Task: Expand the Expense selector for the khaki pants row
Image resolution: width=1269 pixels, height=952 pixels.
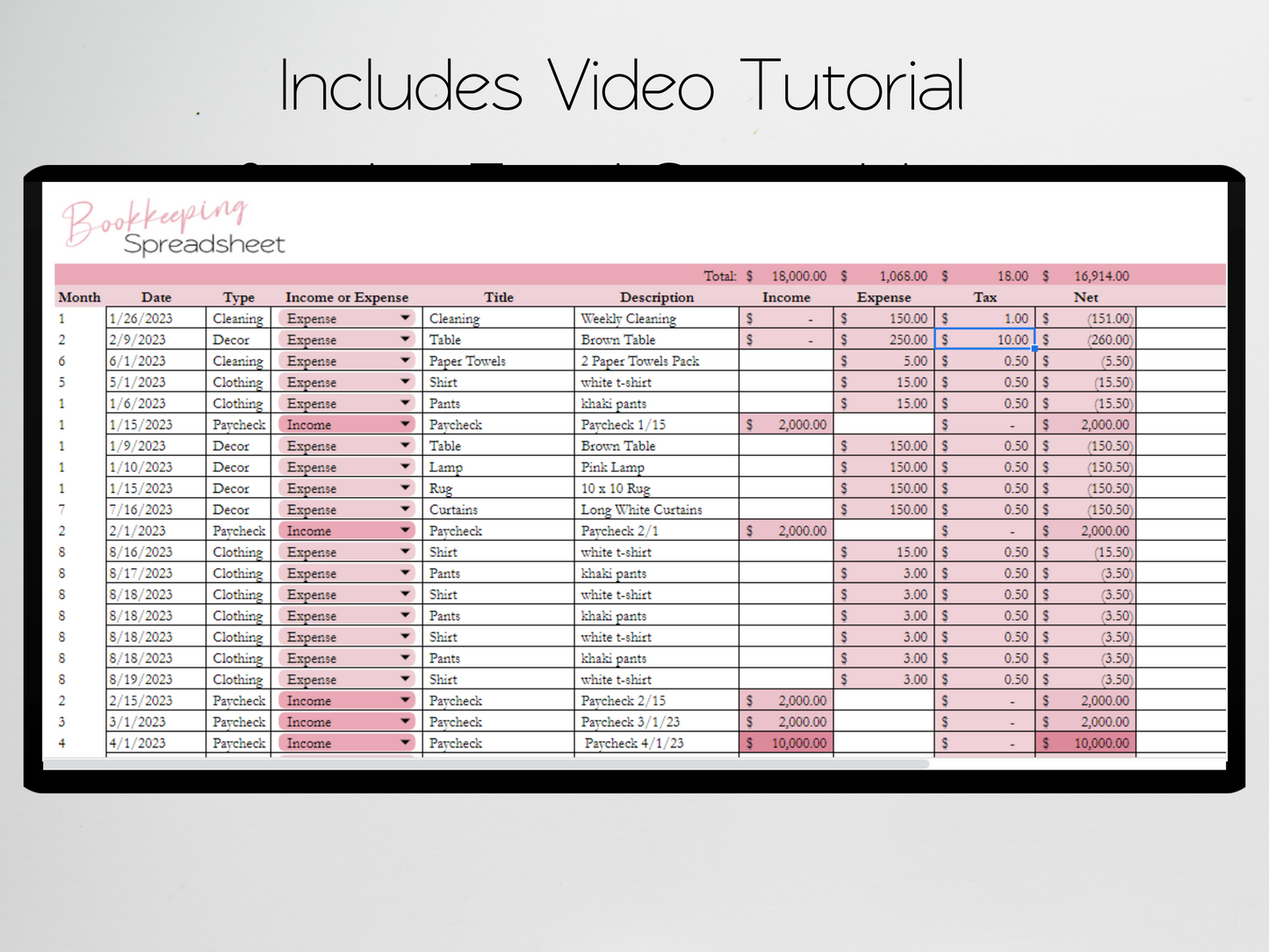Action: (345, 403)
